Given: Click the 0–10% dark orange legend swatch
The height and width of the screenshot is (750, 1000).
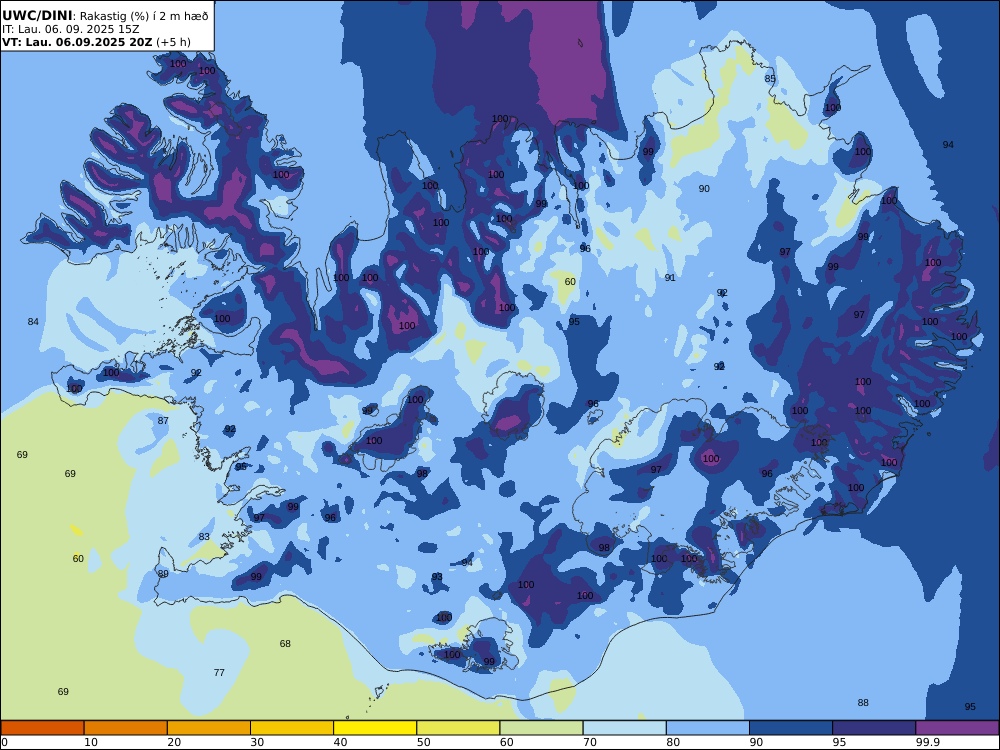Looking at the screenshot, I should coord(42,728).
